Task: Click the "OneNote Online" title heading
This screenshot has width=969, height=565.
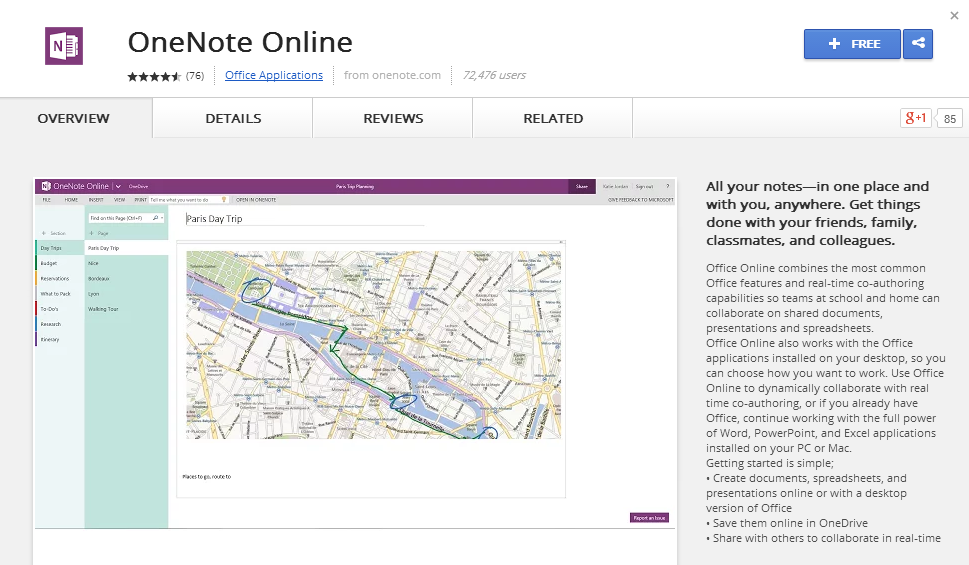Action: point(240,42)
